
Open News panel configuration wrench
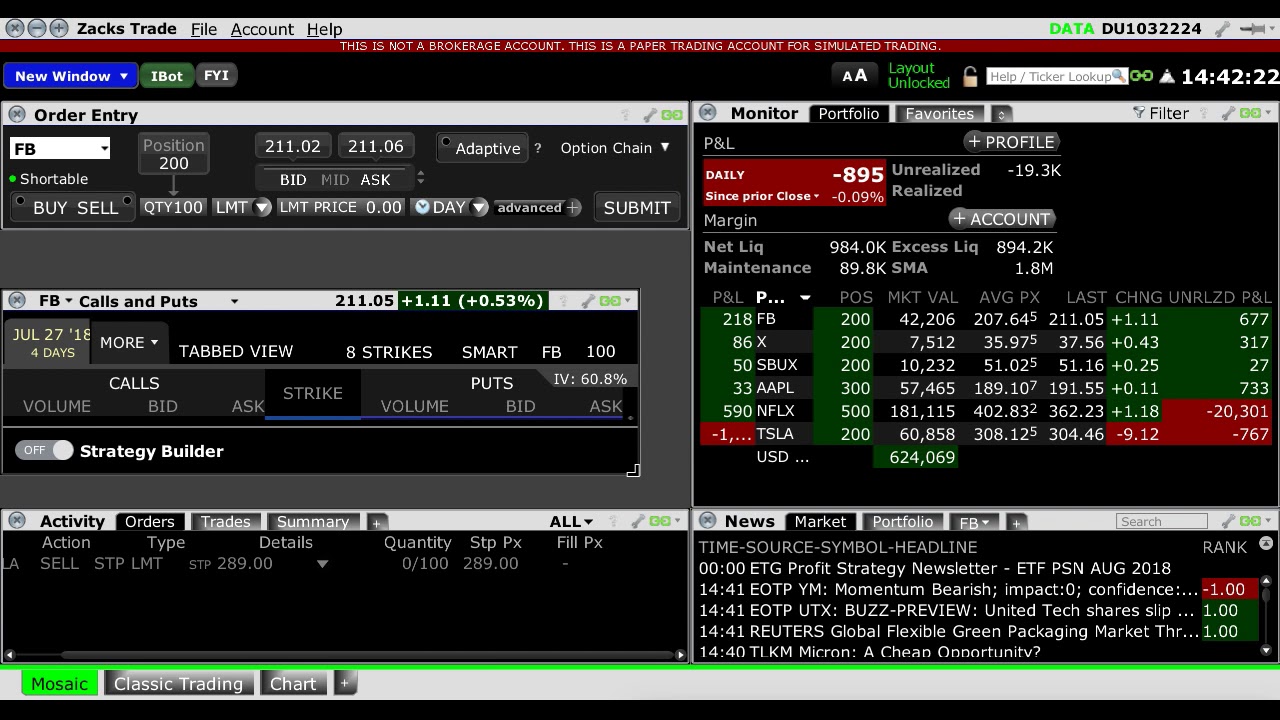1228,521
